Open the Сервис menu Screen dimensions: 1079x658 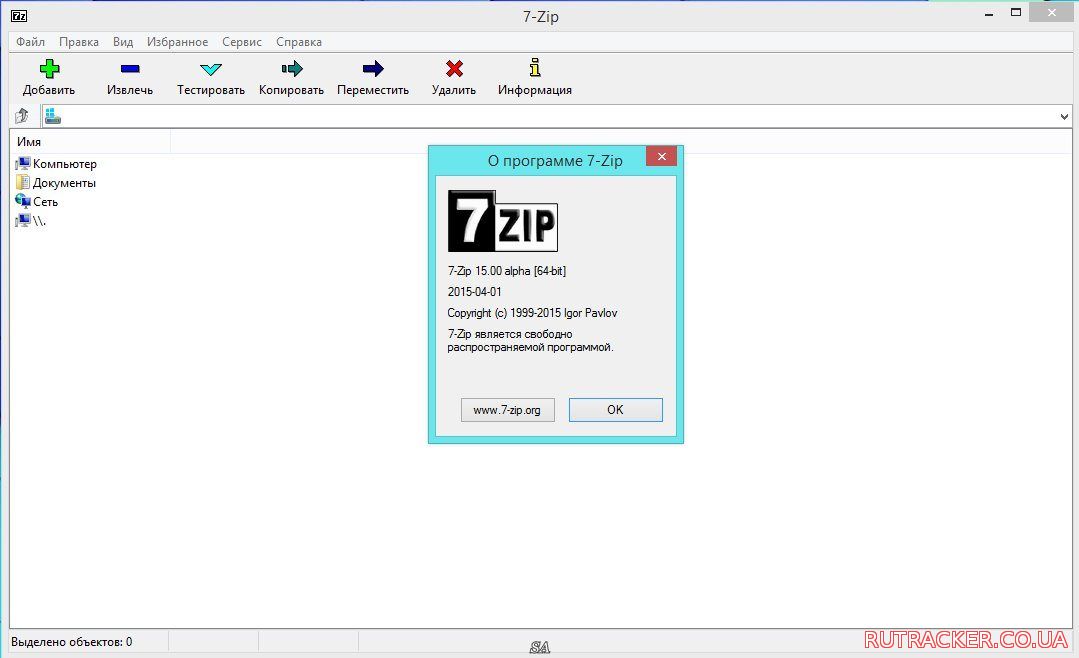242,42
